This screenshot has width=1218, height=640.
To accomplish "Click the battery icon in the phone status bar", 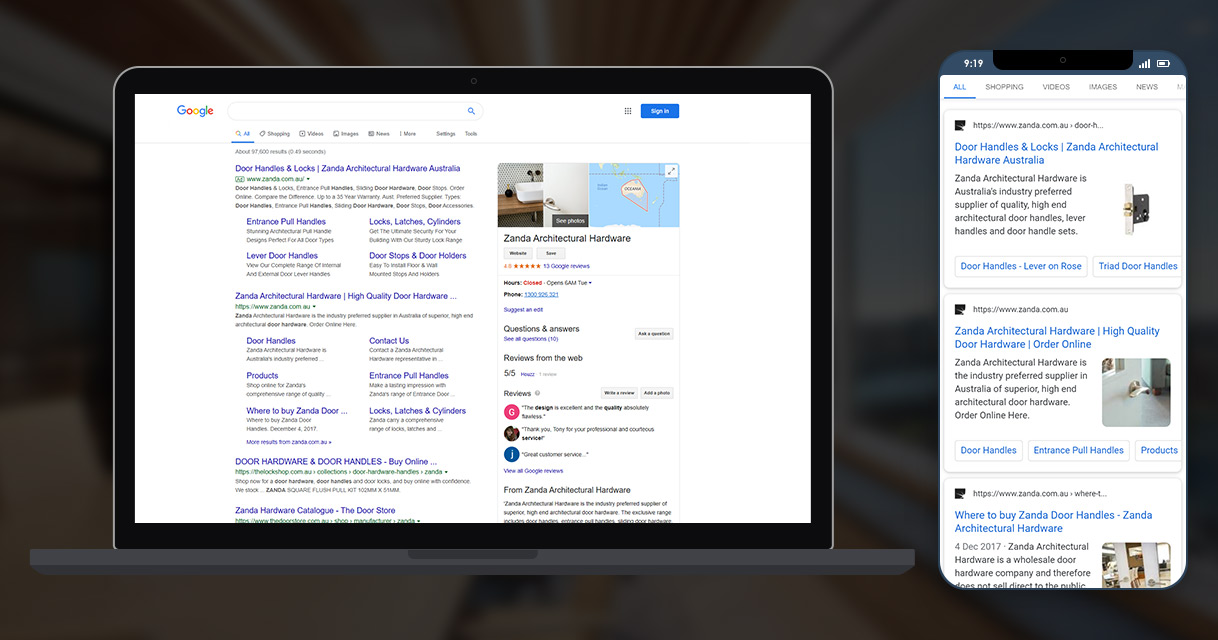I will coord(1163,63).
